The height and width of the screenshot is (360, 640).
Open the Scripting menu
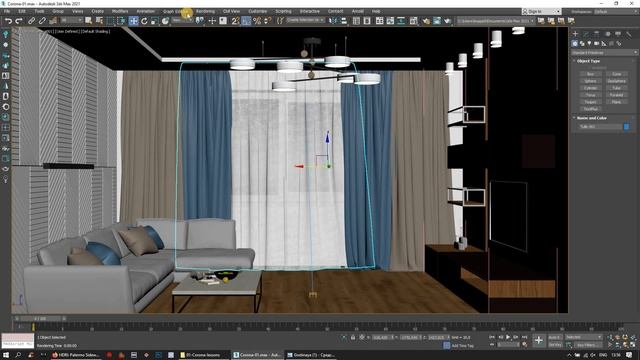(283, 11)
